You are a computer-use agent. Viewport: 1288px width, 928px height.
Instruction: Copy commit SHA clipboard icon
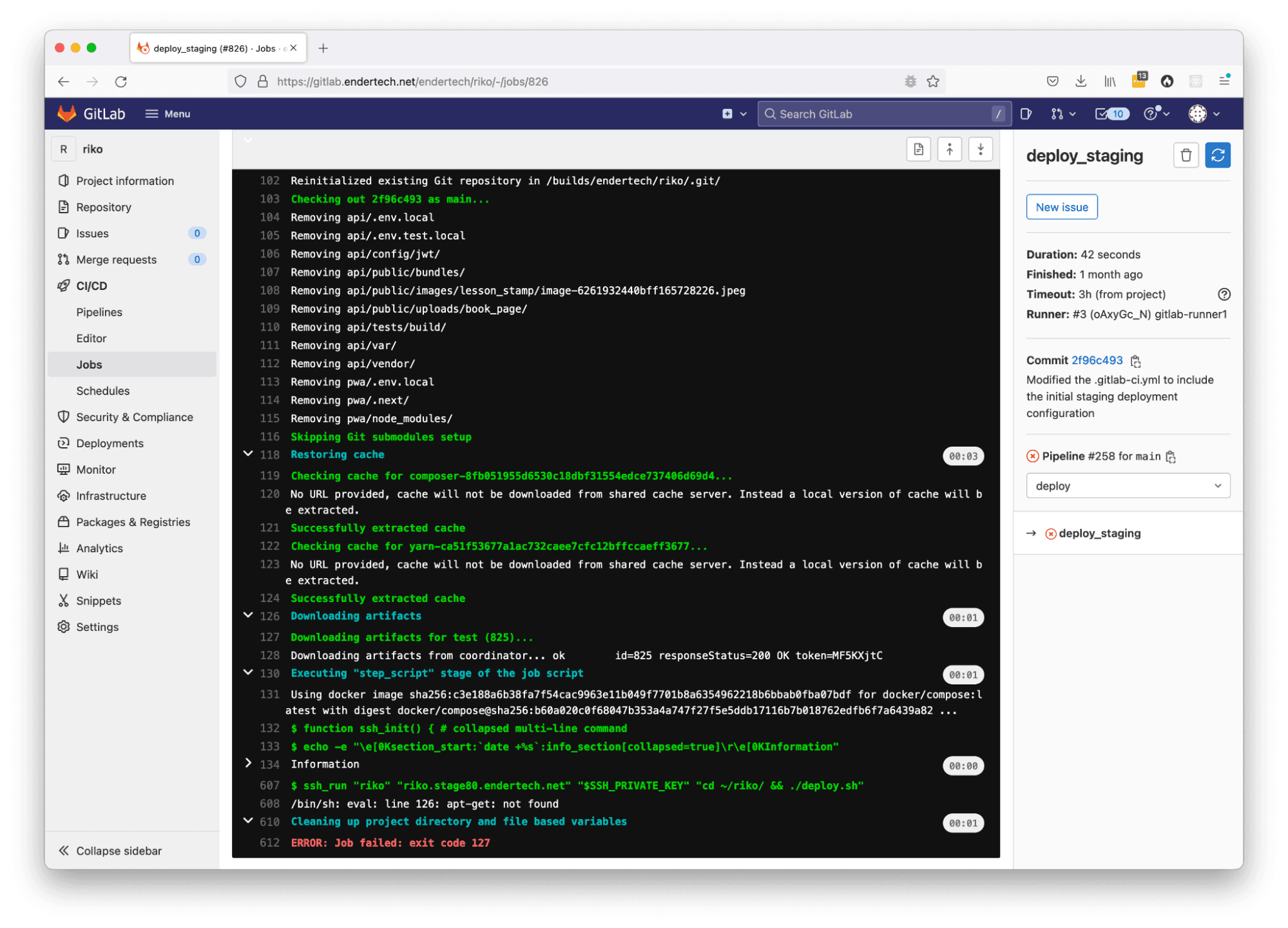1136,361
